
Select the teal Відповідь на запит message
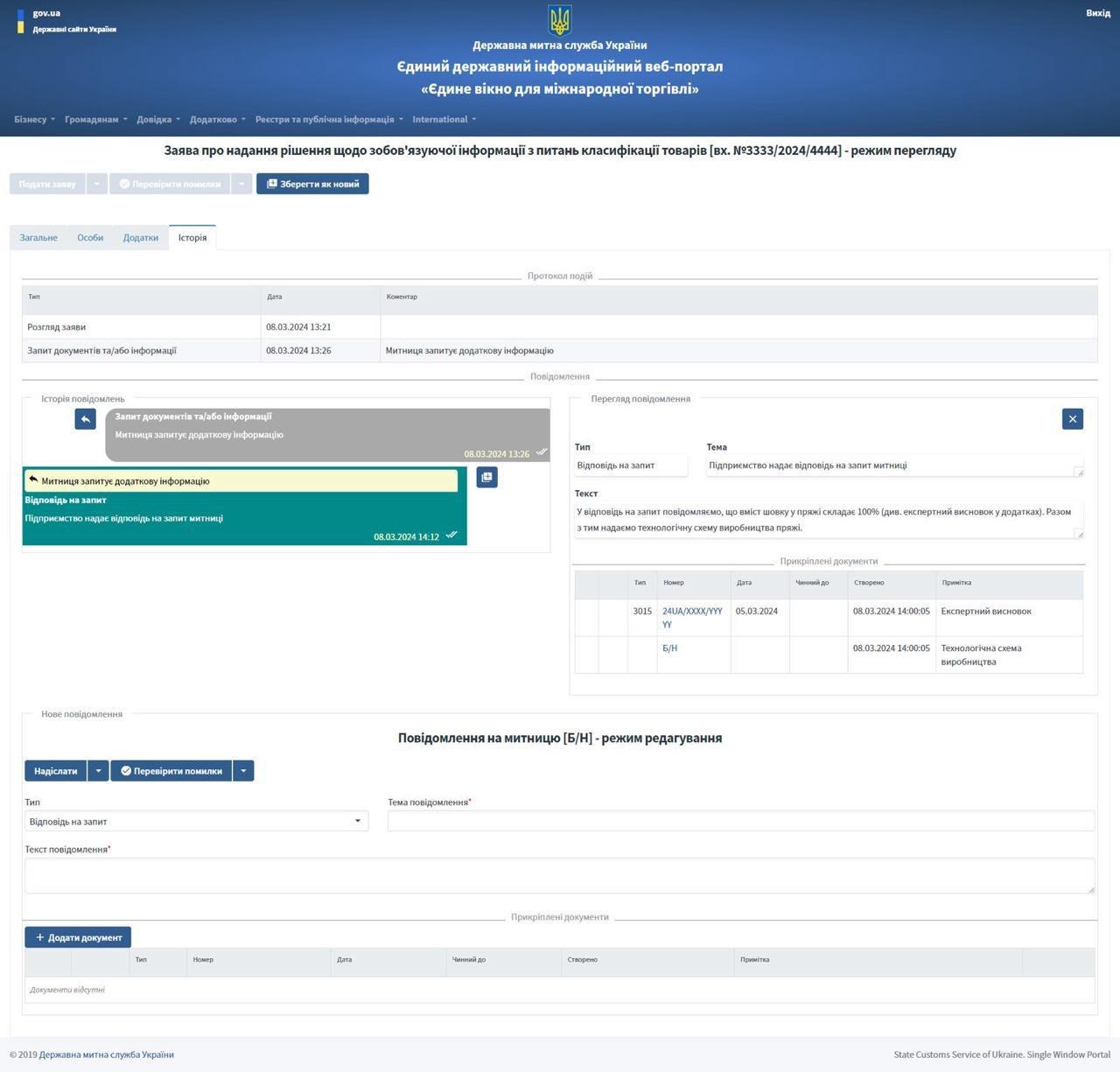tap(244, 506)
